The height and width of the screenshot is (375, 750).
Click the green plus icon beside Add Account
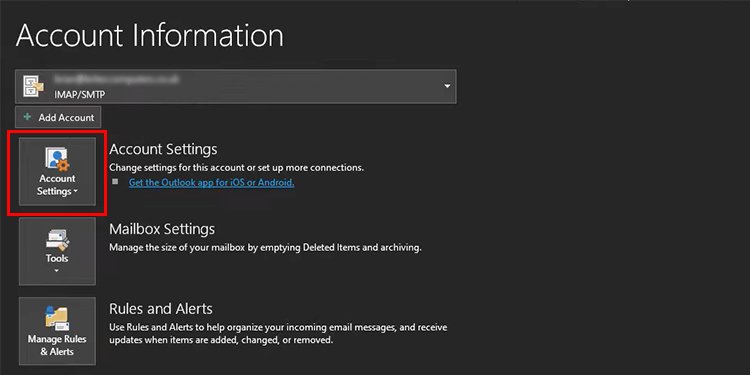[x=28, y=117]
